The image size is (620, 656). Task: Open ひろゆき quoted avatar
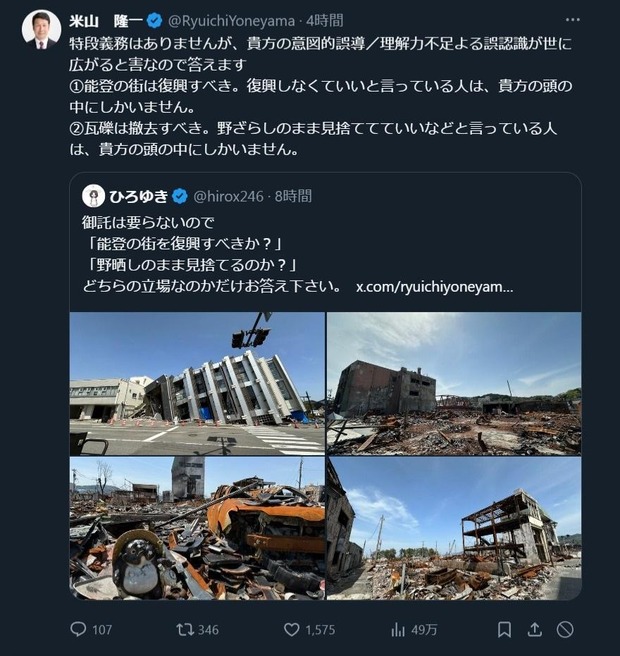93,196
